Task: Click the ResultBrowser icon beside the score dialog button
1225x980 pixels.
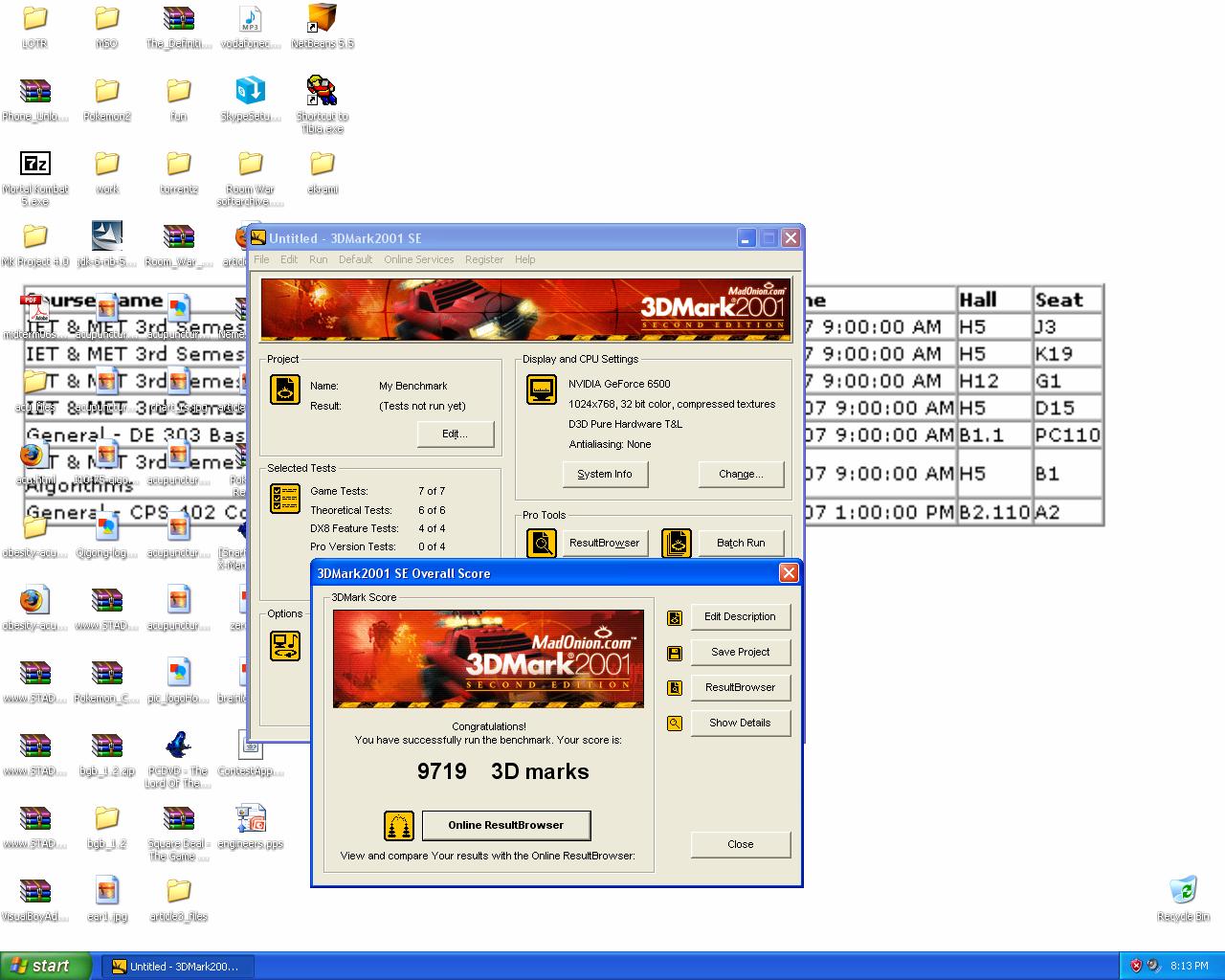Action: coord(675,688)
